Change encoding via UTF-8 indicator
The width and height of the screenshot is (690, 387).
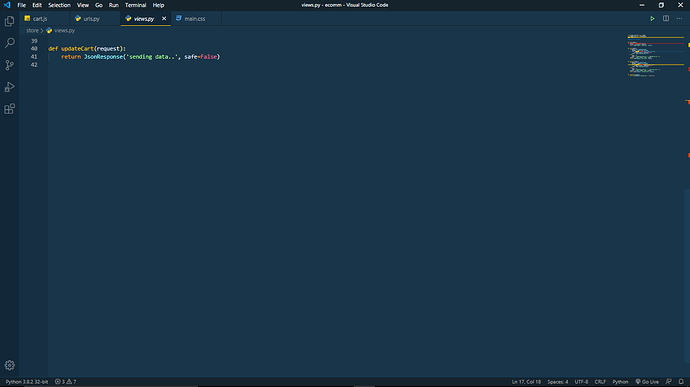coord(581,382)
